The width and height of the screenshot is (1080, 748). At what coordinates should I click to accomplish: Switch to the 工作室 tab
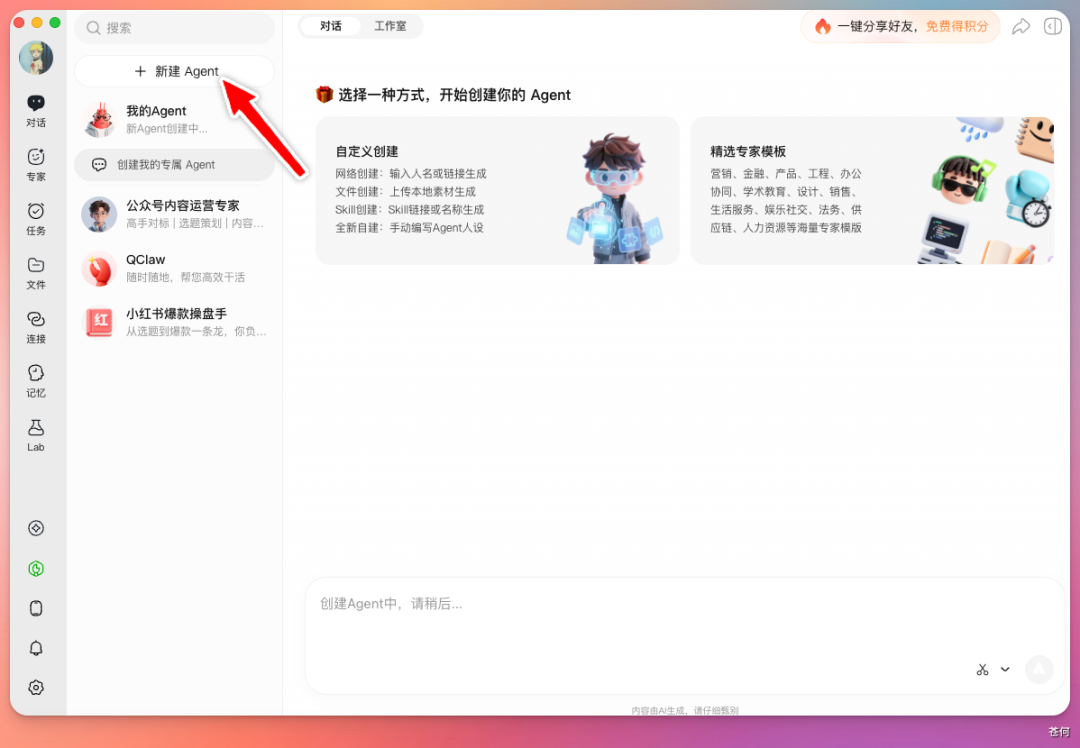click(390, 26)
